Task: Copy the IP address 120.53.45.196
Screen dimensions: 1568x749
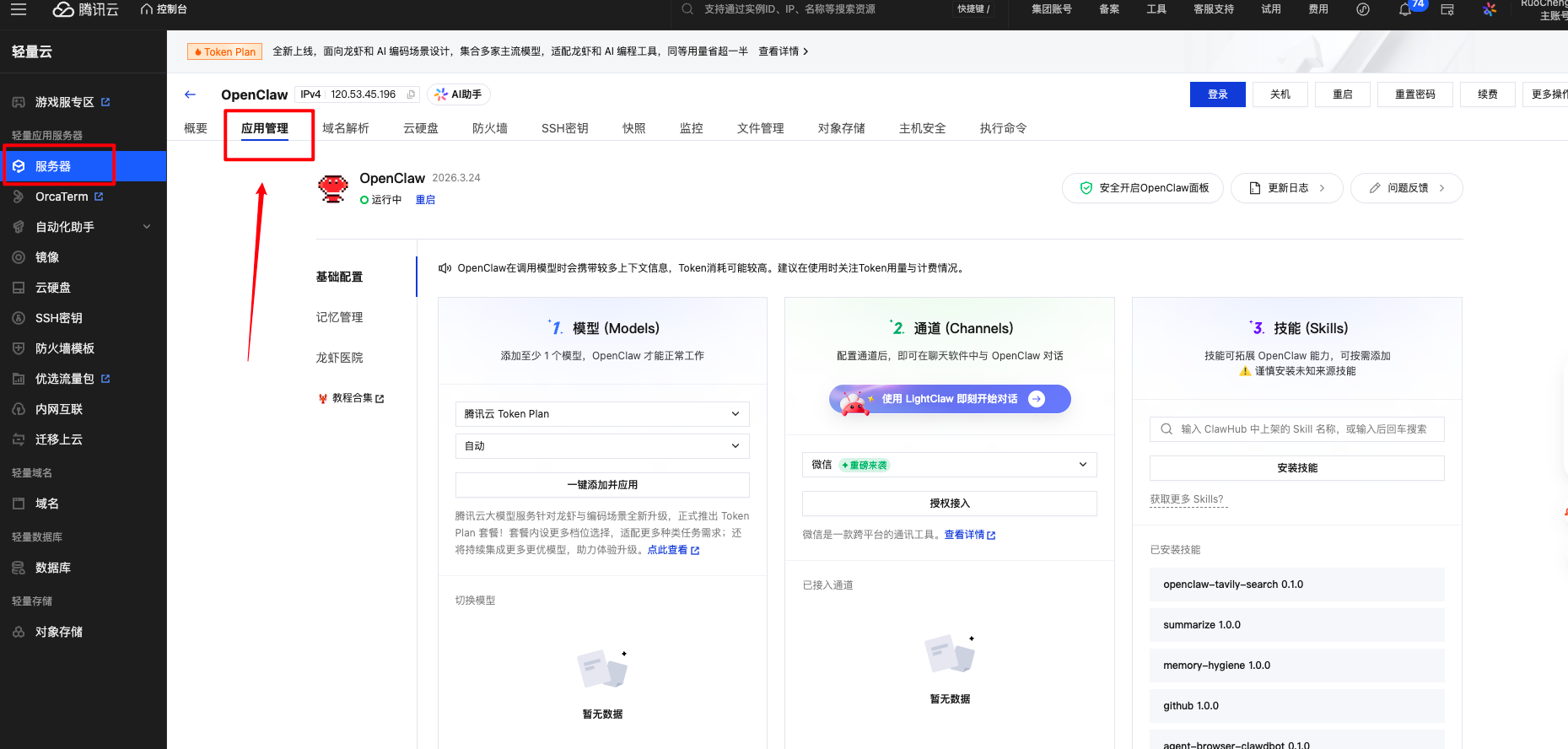Action: [x=412, y=94]
